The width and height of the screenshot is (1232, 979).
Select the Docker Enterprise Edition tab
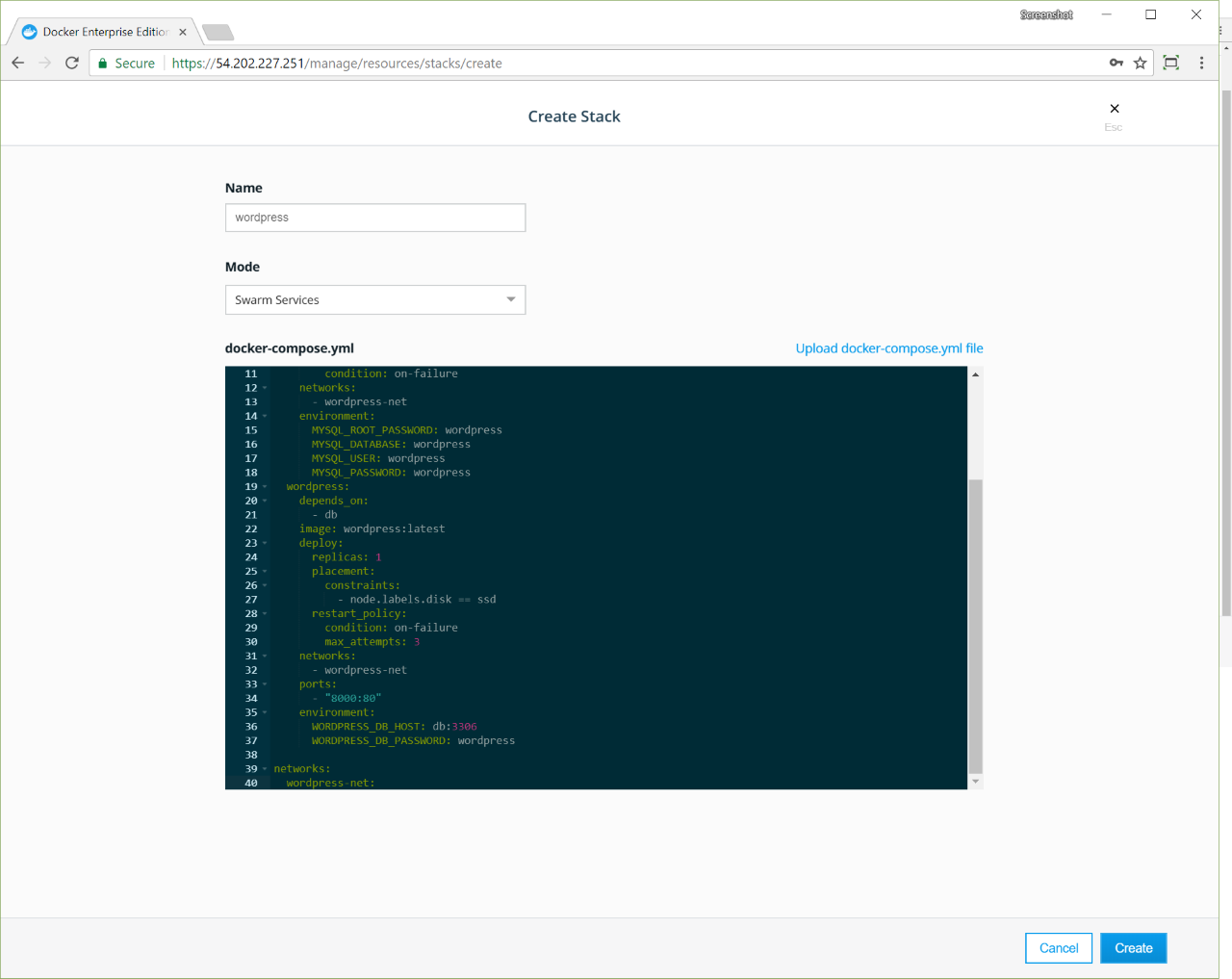coord(105,32)
